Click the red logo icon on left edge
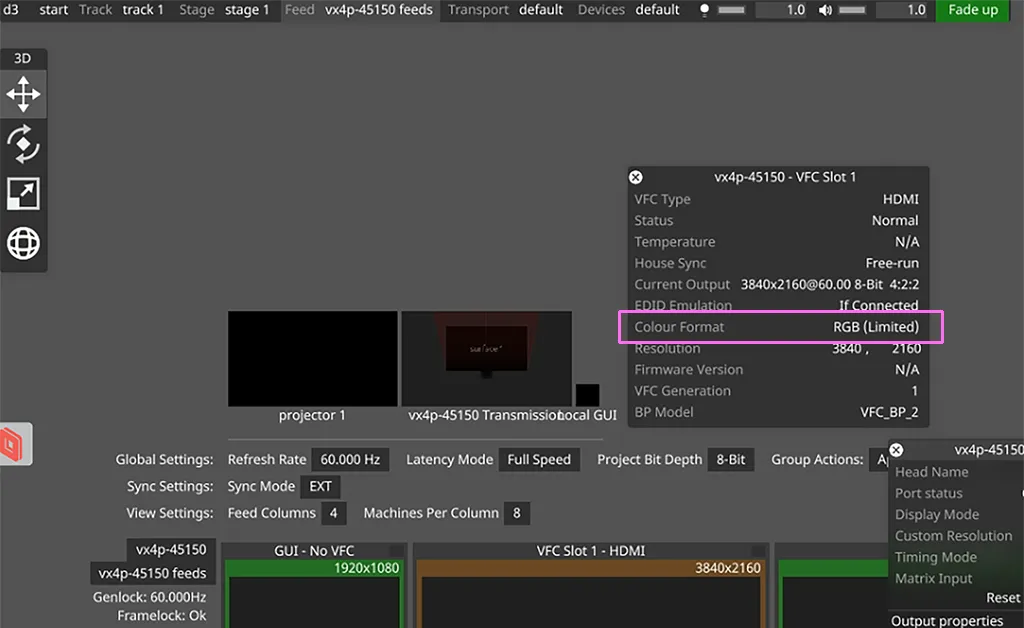1024x628 pixels. pyautogui.click(x=16, y=443)
